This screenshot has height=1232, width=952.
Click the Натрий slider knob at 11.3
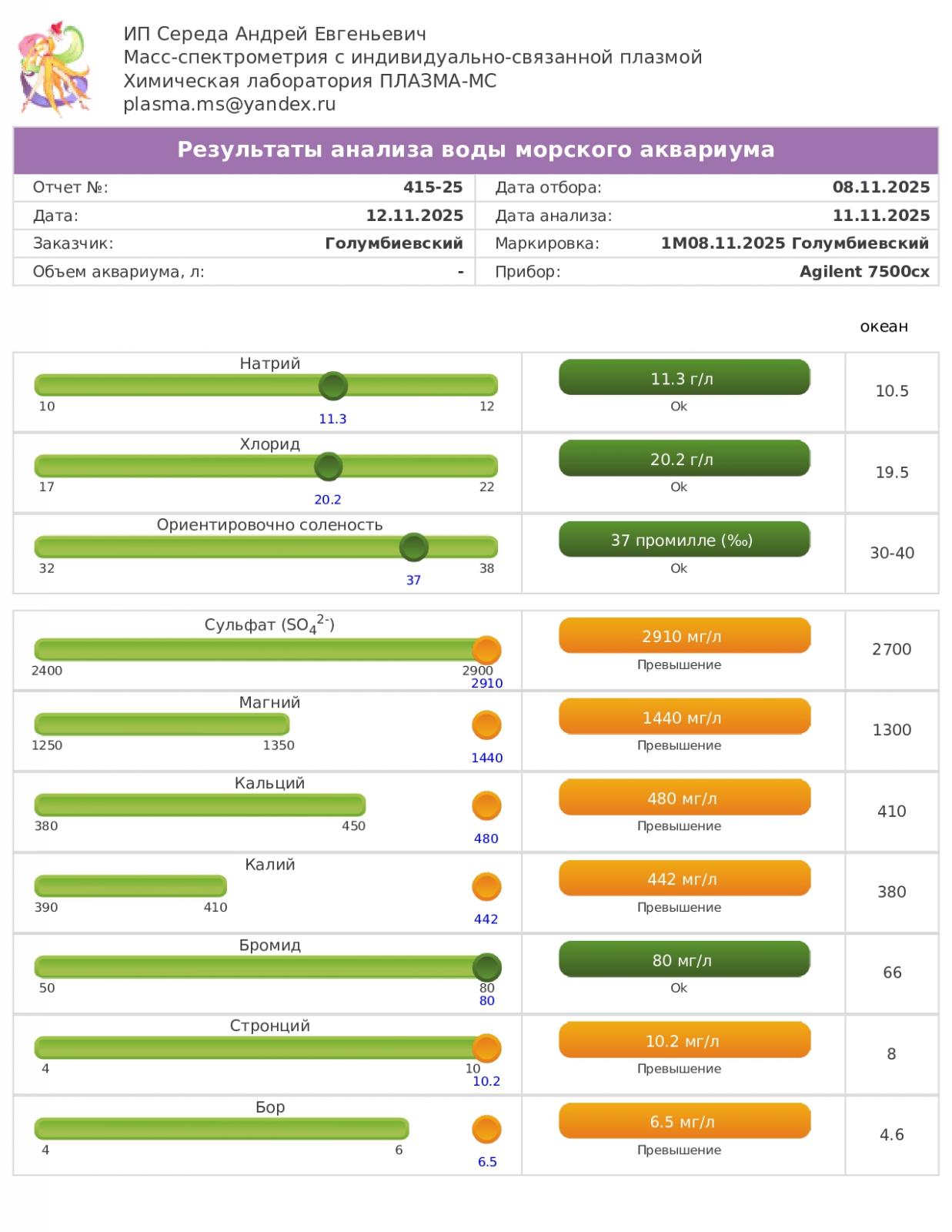click(x=333, y=386)
